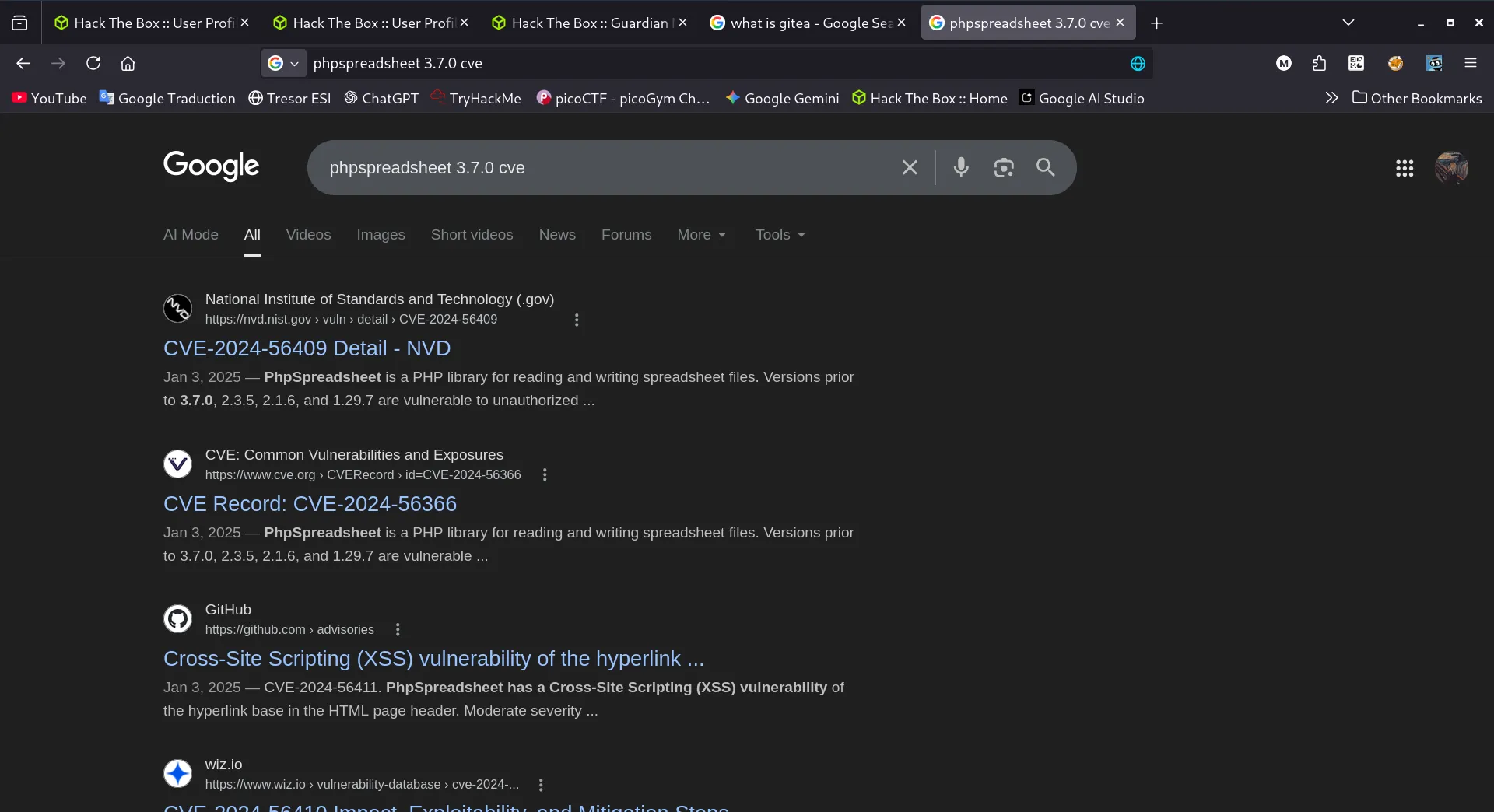The height and width of the screenshot is (812, 1494).
Task: Open CVE Record: CVE-2024-56366 result
Action: pyautogui.click(x=310, y=504)
